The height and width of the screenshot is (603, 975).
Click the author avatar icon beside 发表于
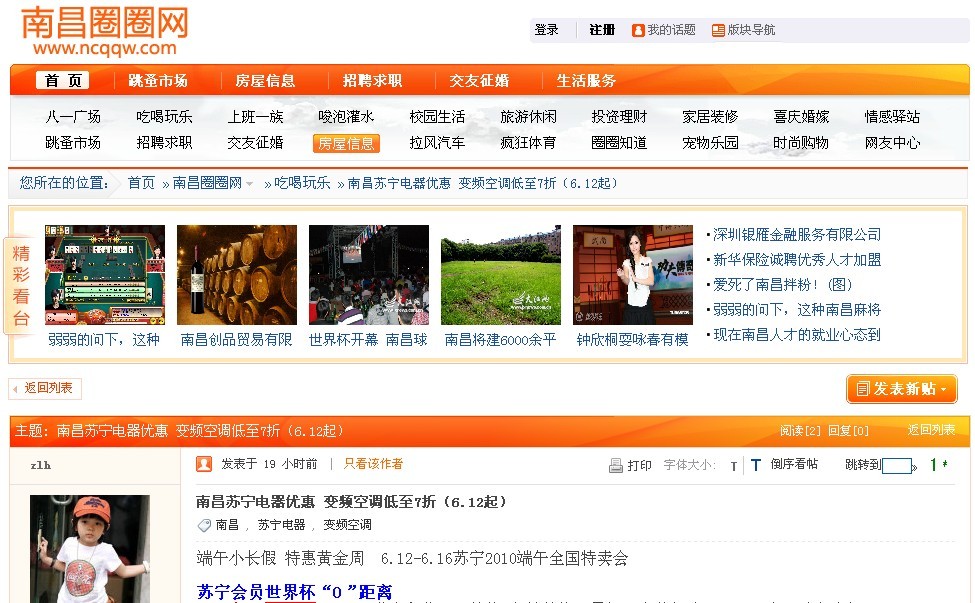203,464
